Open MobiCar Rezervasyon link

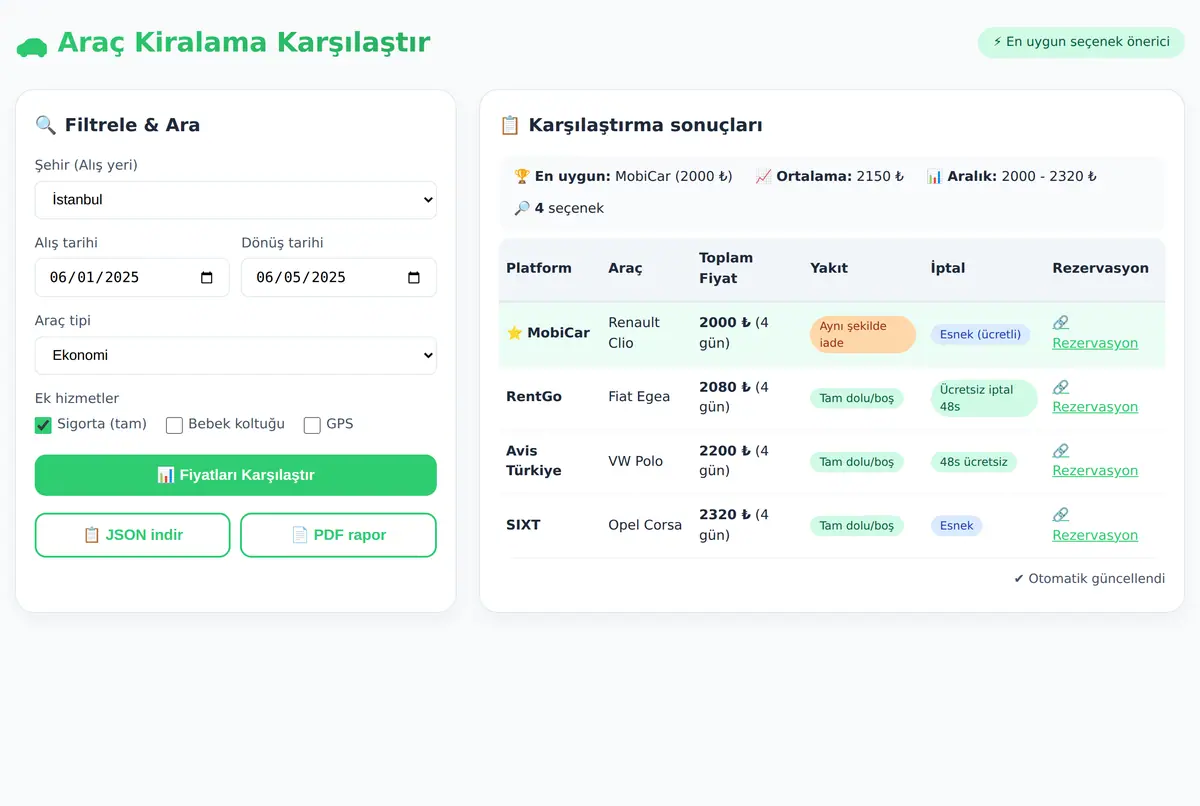tap(1095, 343)
